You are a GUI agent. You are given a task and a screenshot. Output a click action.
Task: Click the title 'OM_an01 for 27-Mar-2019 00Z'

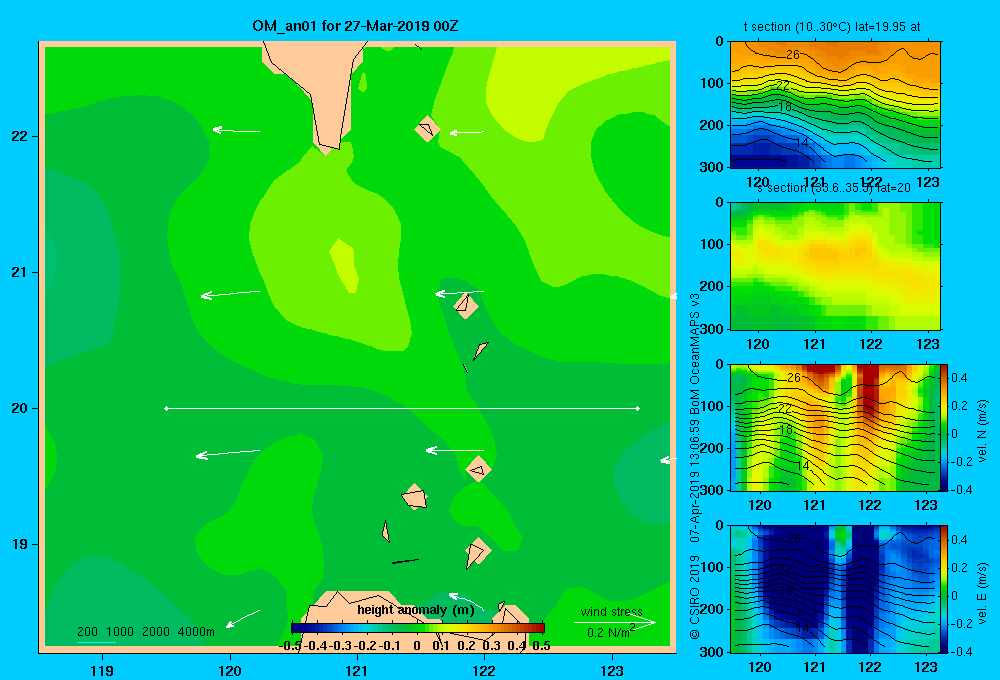click(355, 26)
